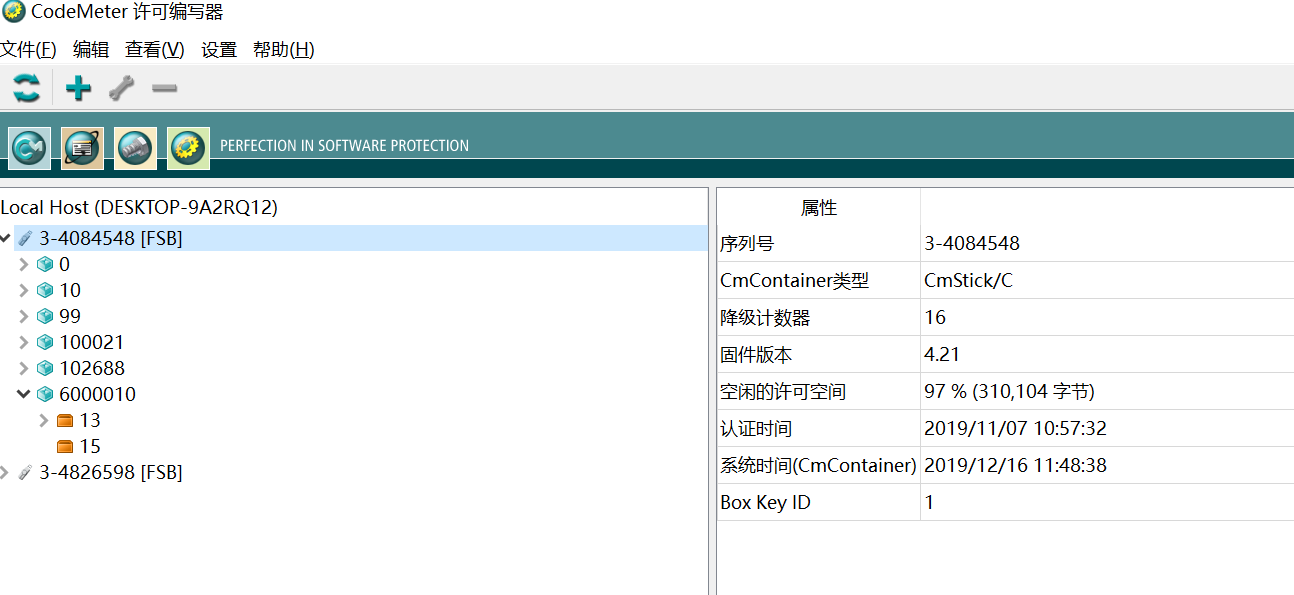The height and width of the screenshot is (595, 1294).
Task: Click the wrench edit toolbar icon
Action: tap(121, 88)
